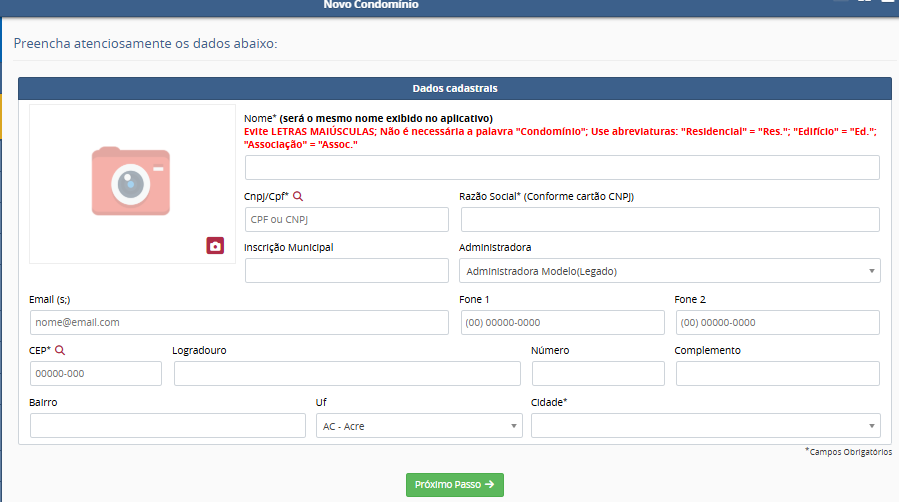
Task: Select the Inscrição Municipal field
Action: (347, 271)
